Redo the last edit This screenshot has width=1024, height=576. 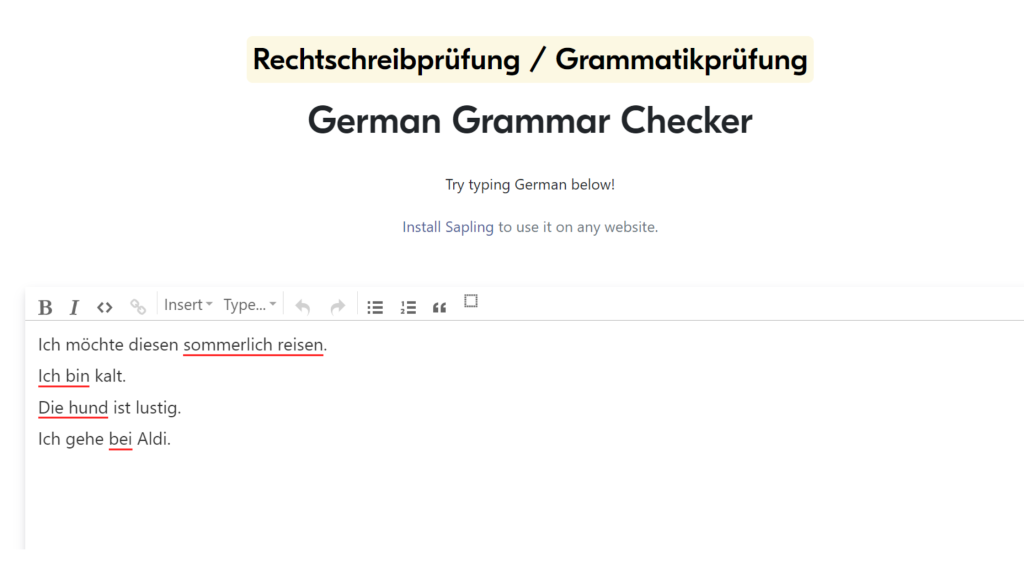tap(337, 306)
